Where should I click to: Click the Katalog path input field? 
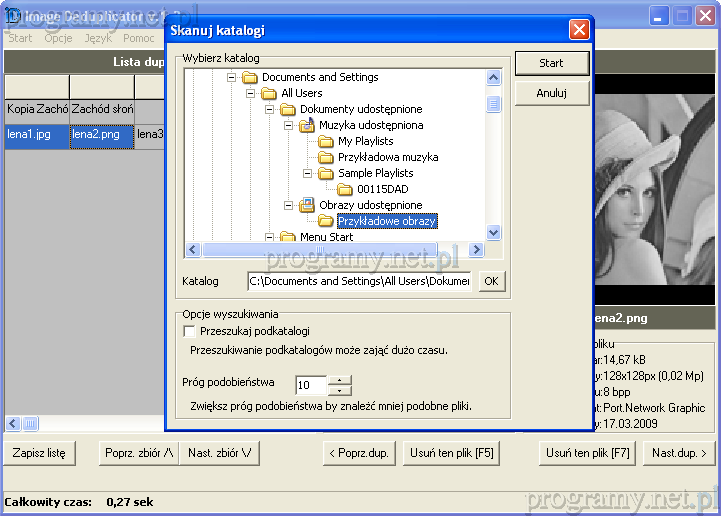(x=360, y=282)
